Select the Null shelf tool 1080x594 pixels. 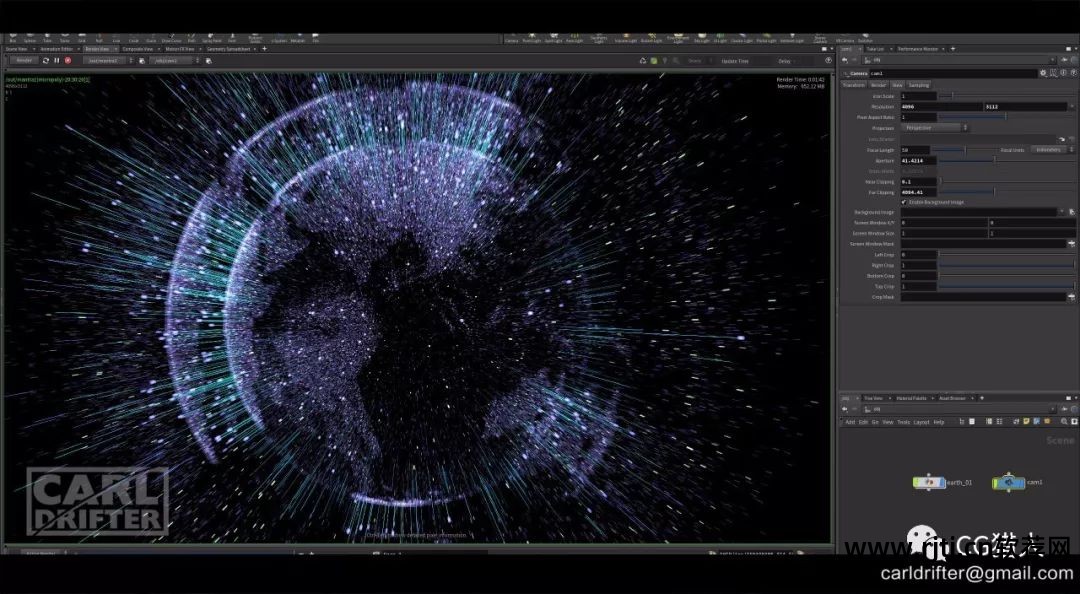(x=99, y=38)
